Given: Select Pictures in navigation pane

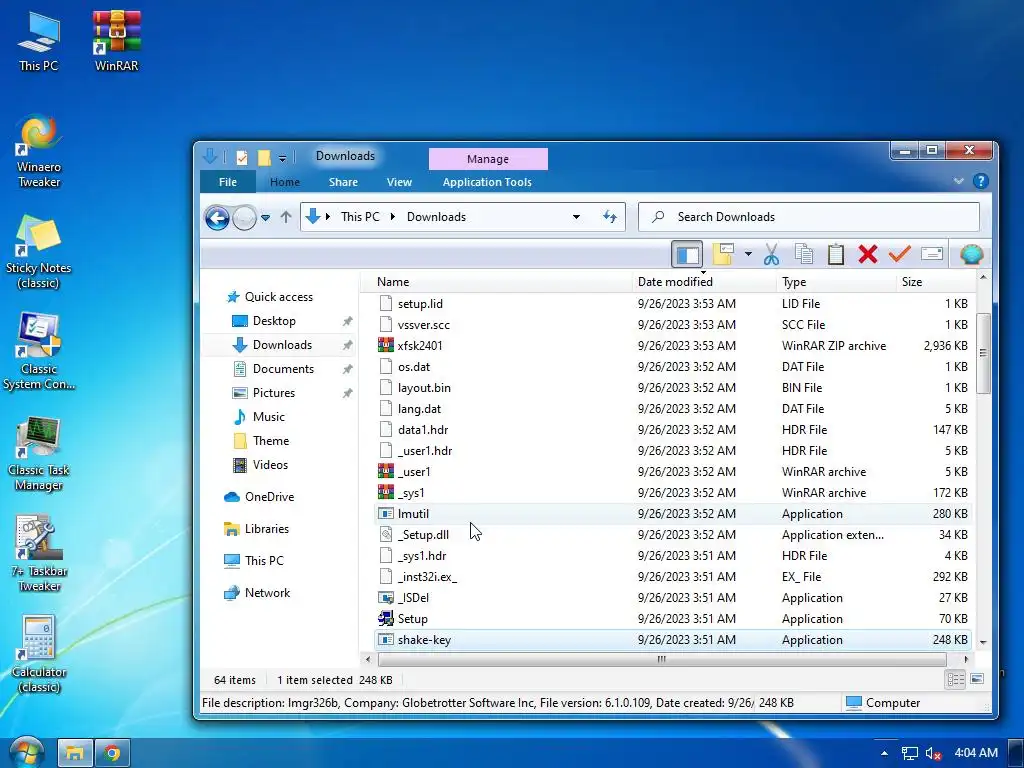Looking at the screenshot, I should (x=274, y=392).
